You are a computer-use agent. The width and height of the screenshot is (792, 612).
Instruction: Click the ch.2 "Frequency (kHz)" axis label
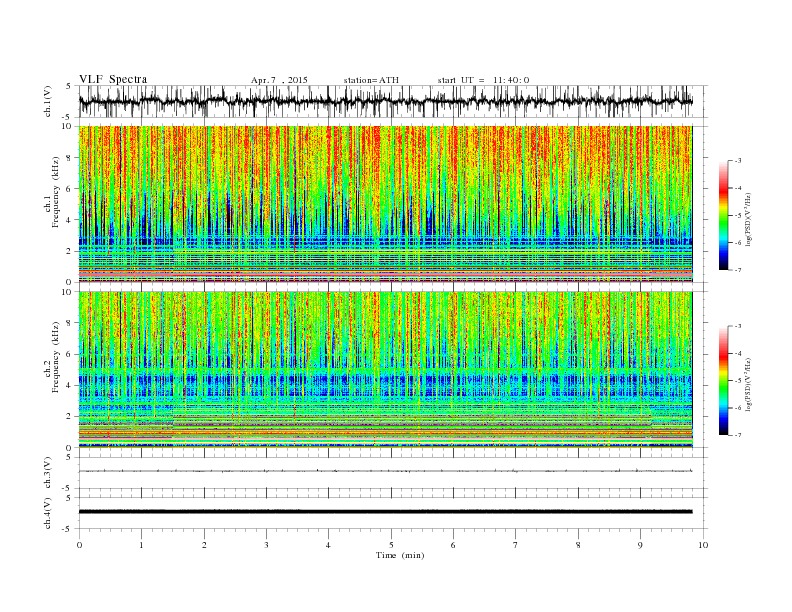pos(55,358)
